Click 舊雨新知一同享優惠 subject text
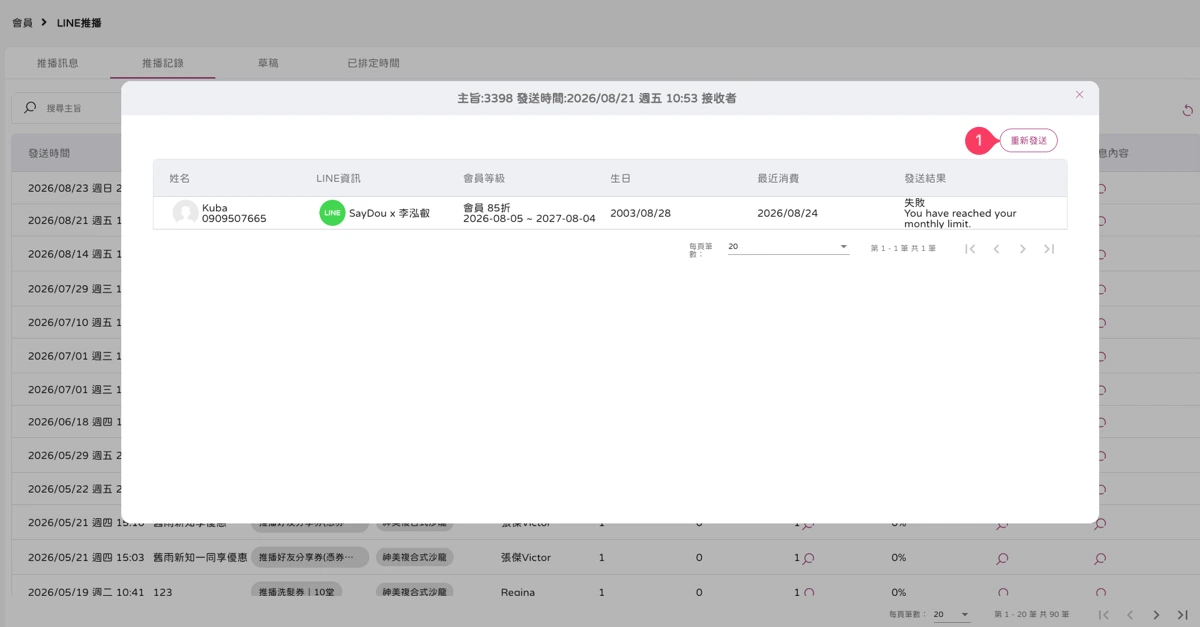 pyautogui.click(x=200, y=558)
